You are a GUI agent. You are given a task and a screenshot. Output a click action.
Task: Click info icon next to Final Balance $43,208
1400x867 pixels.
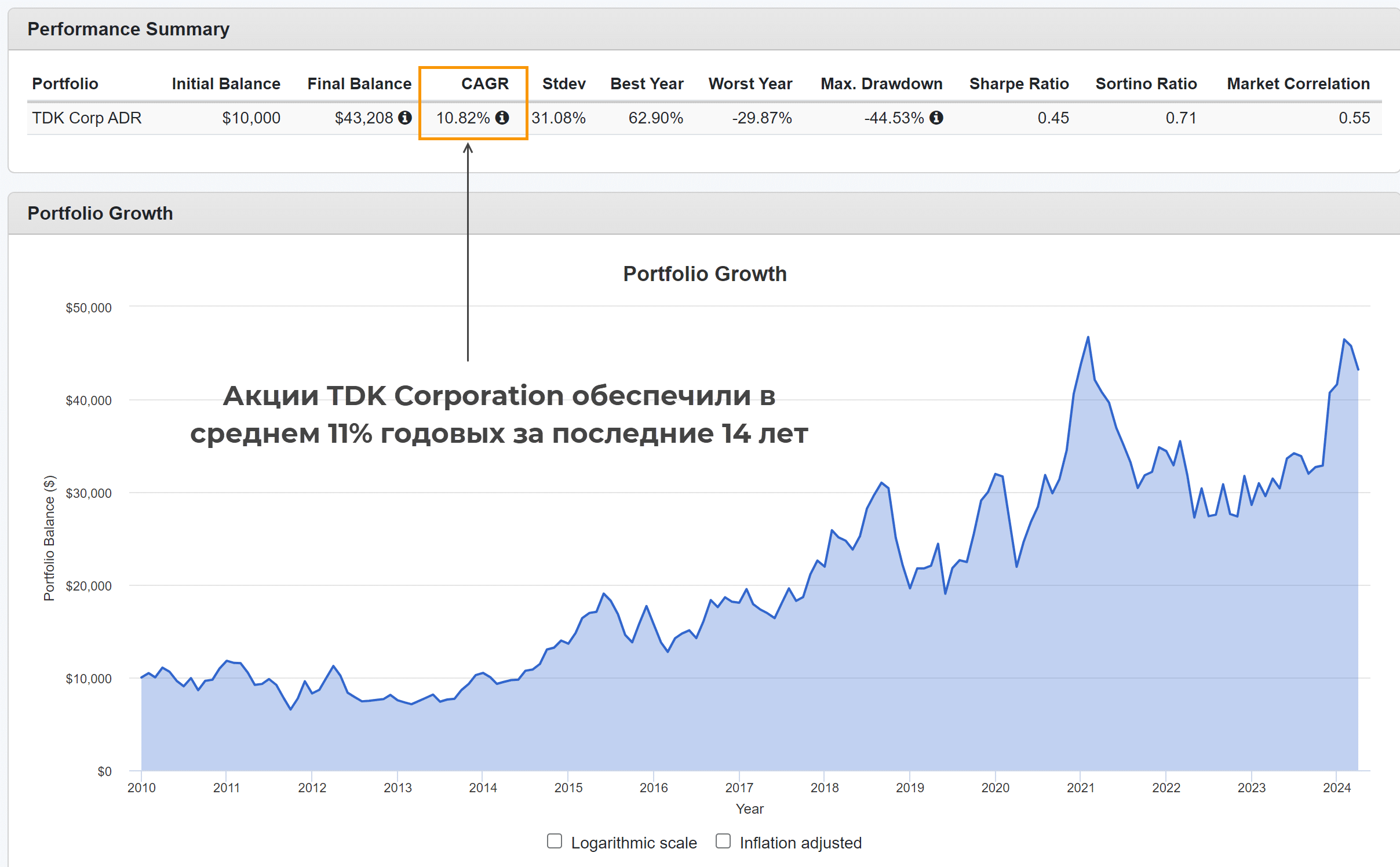[x=405, y=118]
